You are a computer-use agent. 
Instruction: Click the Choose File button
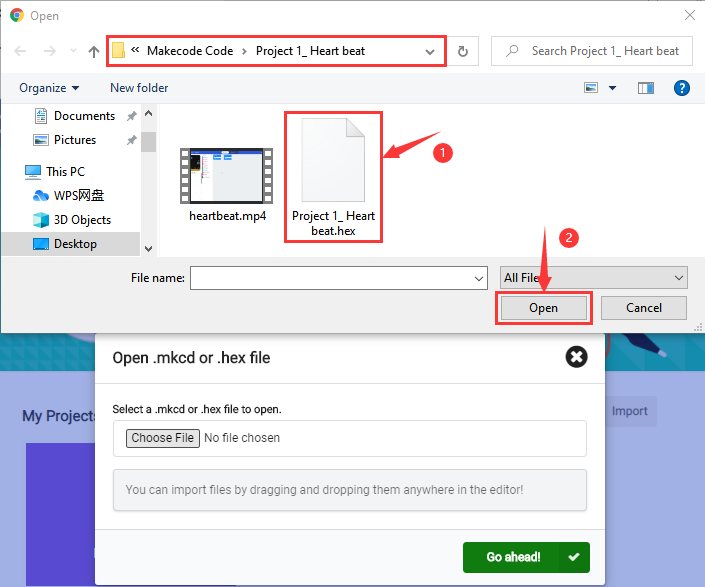point(163,438)
